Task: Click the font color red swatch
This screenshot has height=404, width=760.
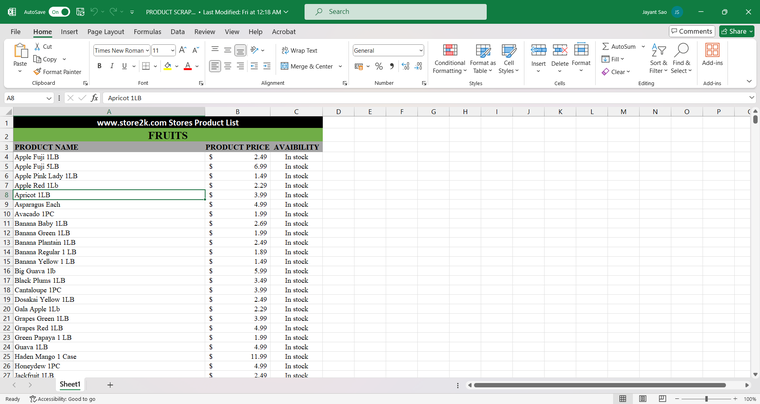Action: click(188, 66)
